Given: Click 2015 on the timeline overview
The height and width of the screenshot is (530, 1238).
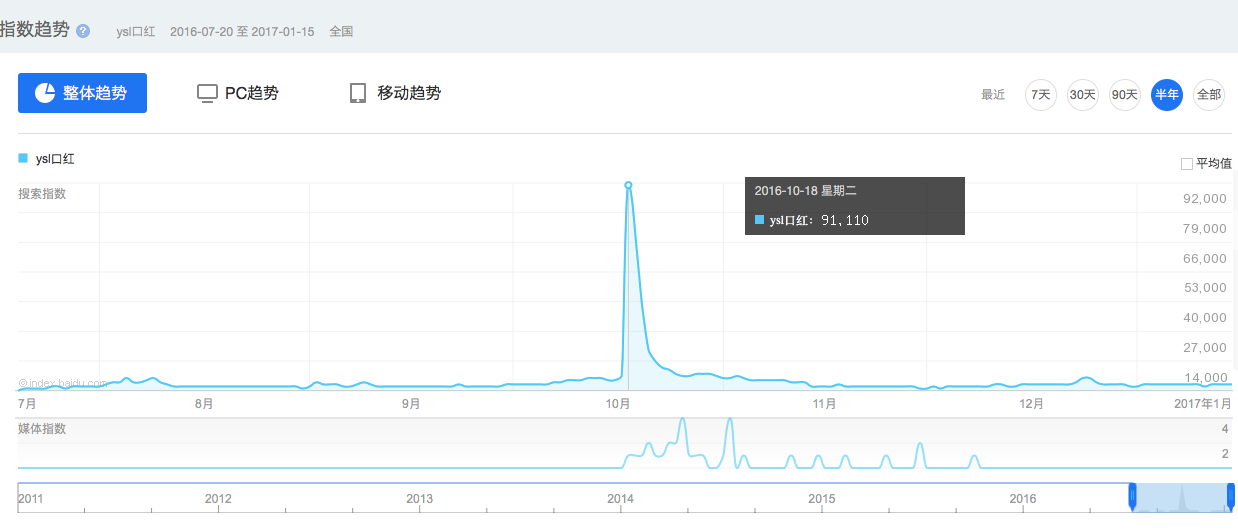Looking at the screenshot, I should click(x=822, y=498).
